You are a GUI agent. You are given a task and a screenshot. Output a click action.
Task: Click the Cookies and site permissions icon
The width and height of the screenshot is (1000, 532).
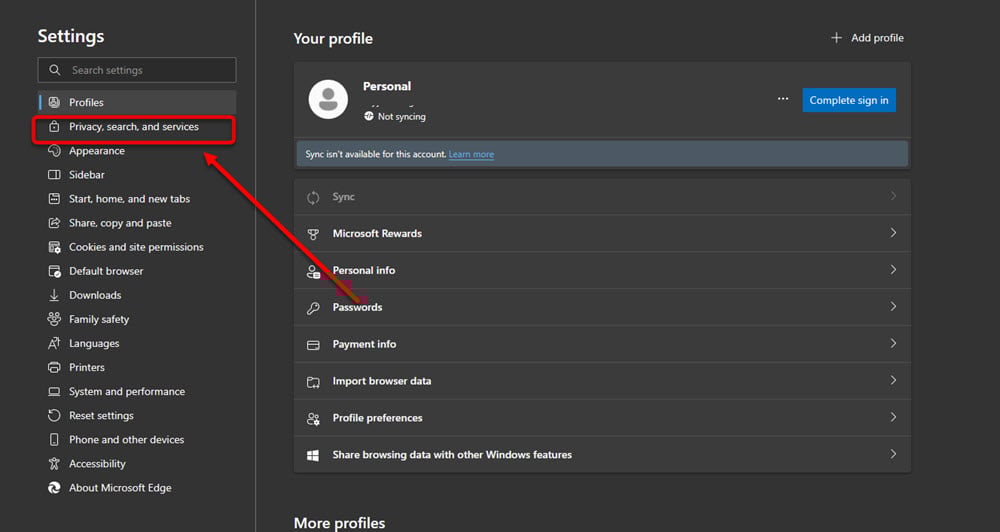coord(54,247)
